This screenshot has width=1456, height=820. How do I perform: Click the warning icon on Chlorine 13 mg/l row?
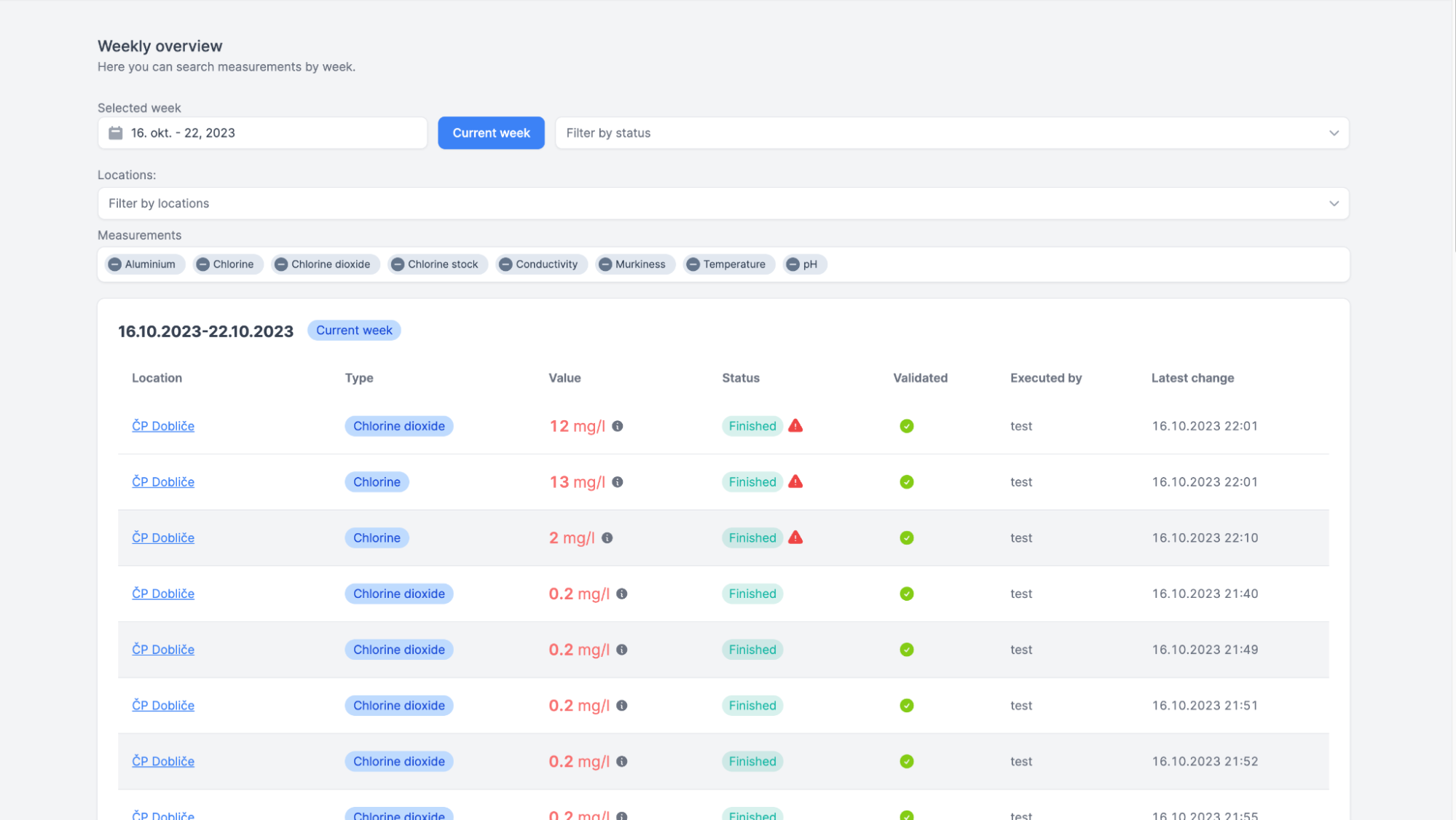(x=796, y=481)
